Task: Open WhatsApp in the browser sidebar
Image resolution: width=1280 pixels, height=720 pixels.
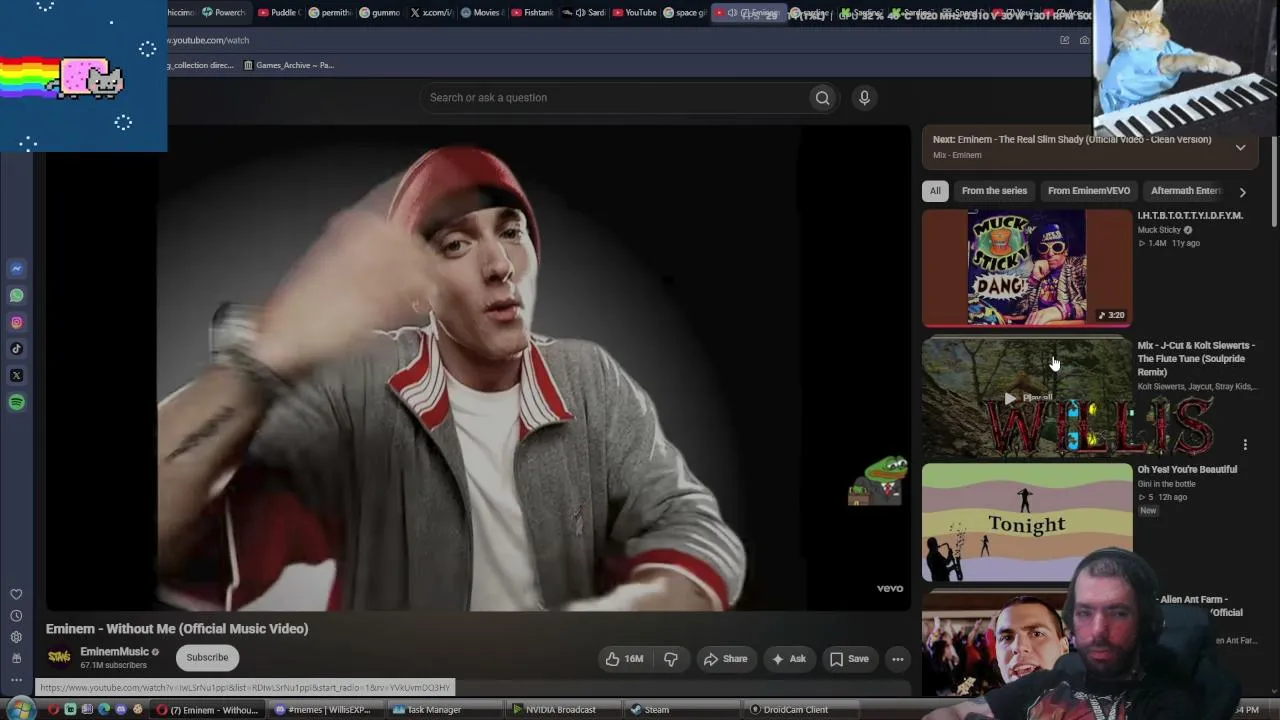Action: click(x=16, y=295)
